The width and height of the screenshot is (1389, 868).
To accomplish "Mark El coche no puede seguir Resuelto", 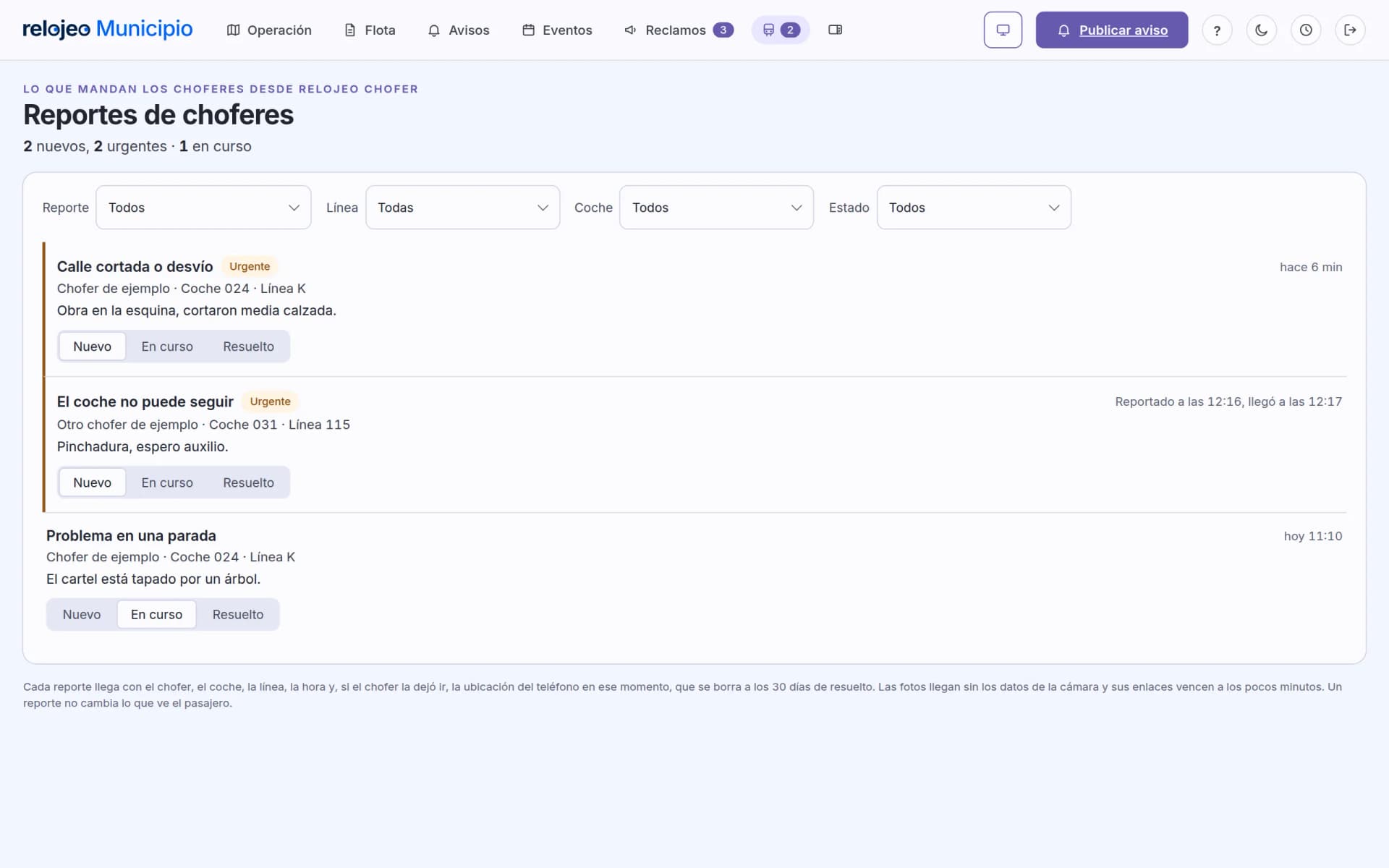I will [248, 482].
